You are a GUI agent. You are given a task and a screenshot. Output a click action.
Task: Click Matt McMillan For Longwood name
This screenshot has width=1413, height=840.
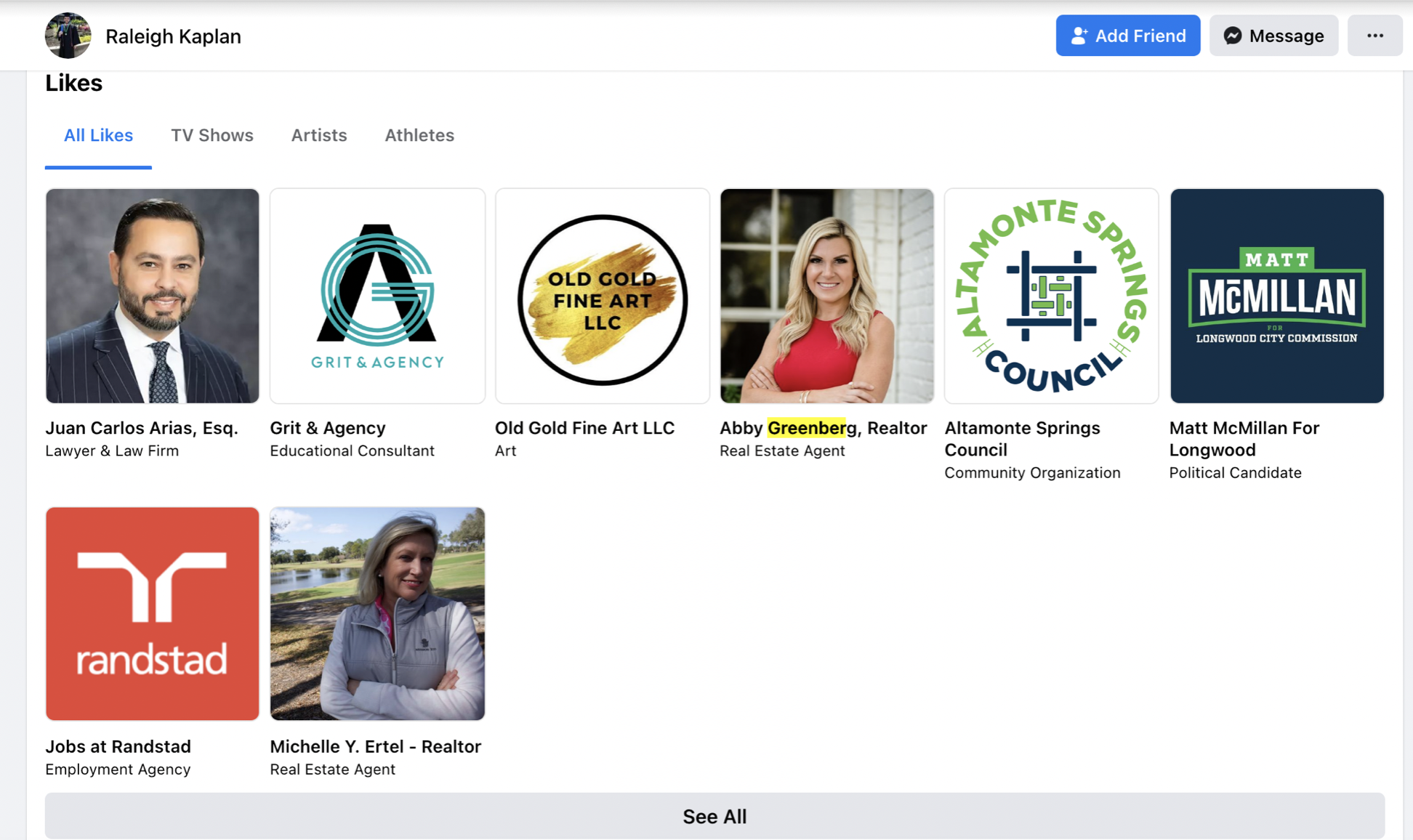[x=1244, y=439]
